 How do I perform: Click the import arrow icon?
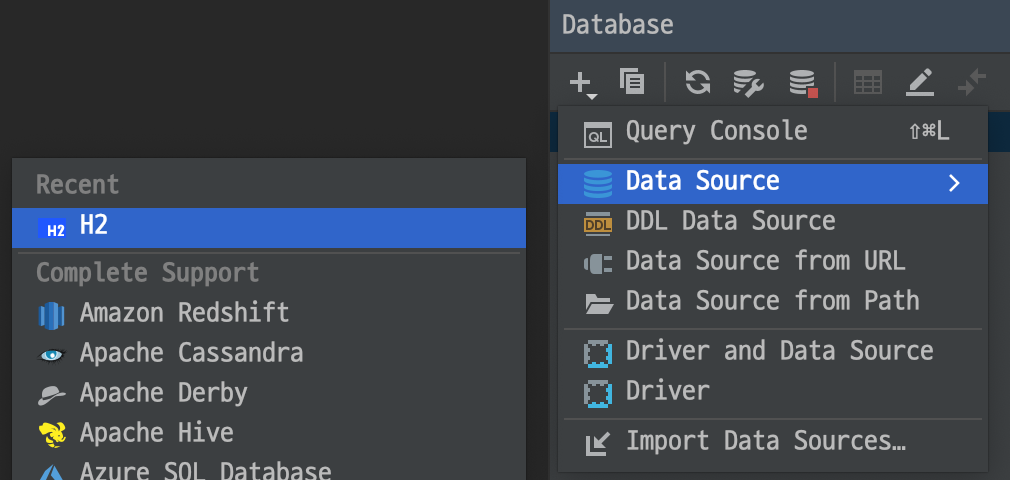click(596, 445)
